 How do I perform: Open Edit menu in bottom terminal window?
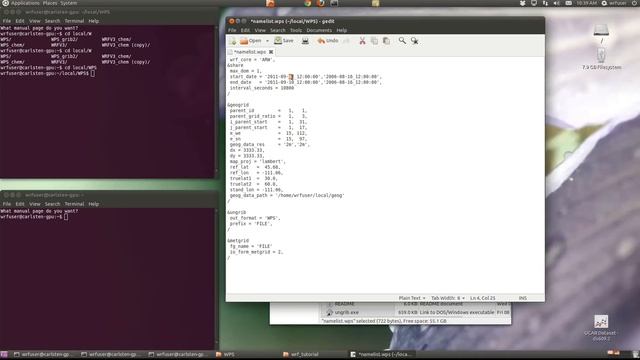(20, 204)
